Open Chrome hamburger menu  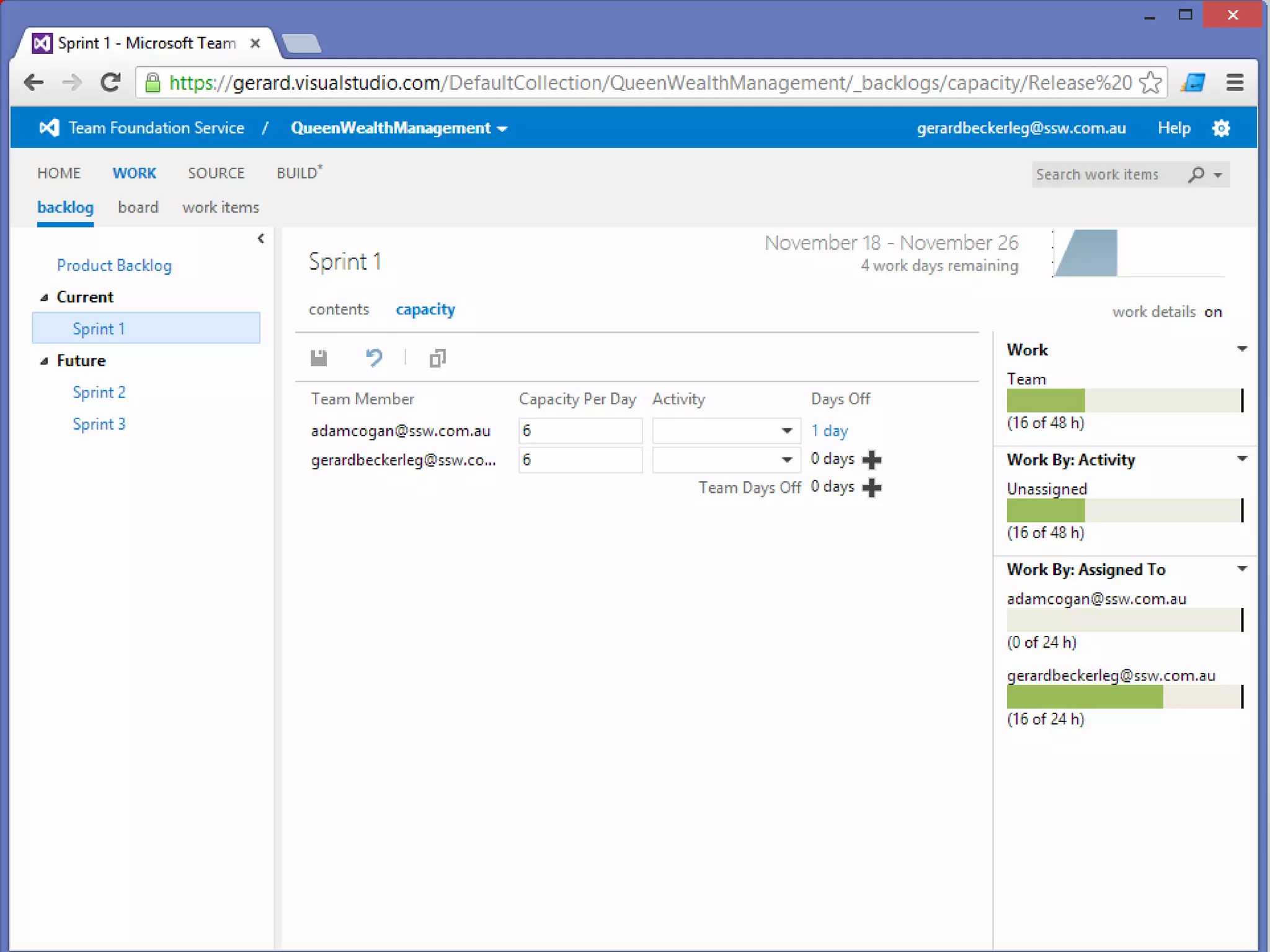pos(1235,82)
